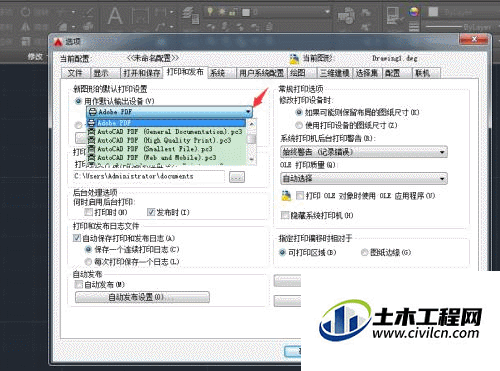This screenshot has width=500, height=371.
Task: Toggle 打印 OLE 对象时使用 OLE 应用程序 checkbox
Action: (300, 195)
